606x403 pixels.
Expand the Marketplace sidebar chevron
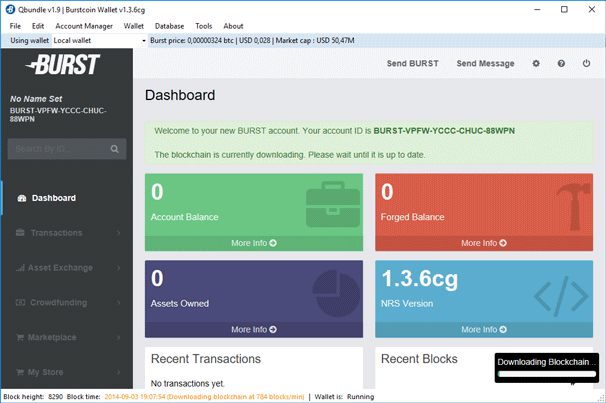pyautogui.click(x=119, y=337)
